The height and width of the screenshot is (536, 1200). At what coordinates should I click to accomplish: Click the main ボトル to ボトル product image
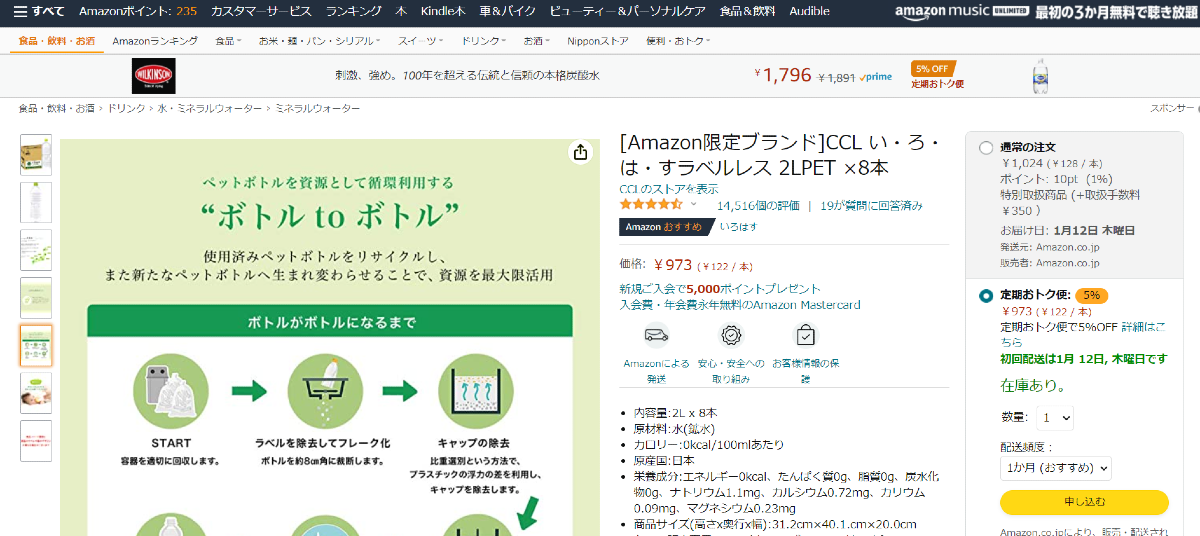330,337
